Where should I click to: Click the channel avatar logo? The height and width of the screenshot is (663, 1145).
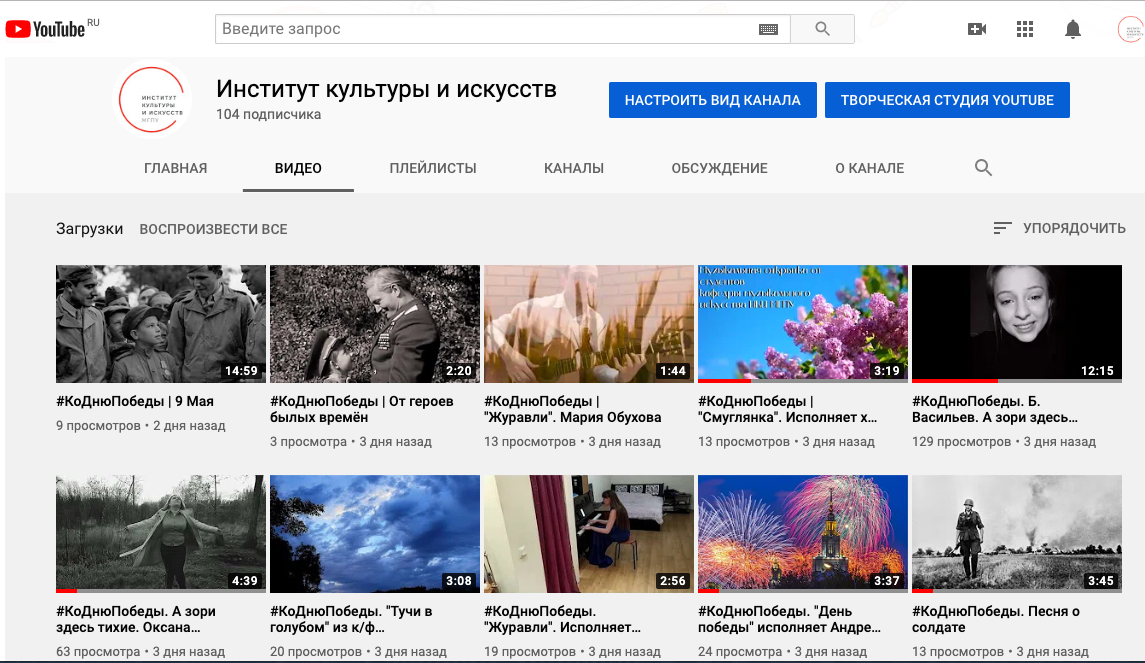pyautogui.click(x=155, y=100)
